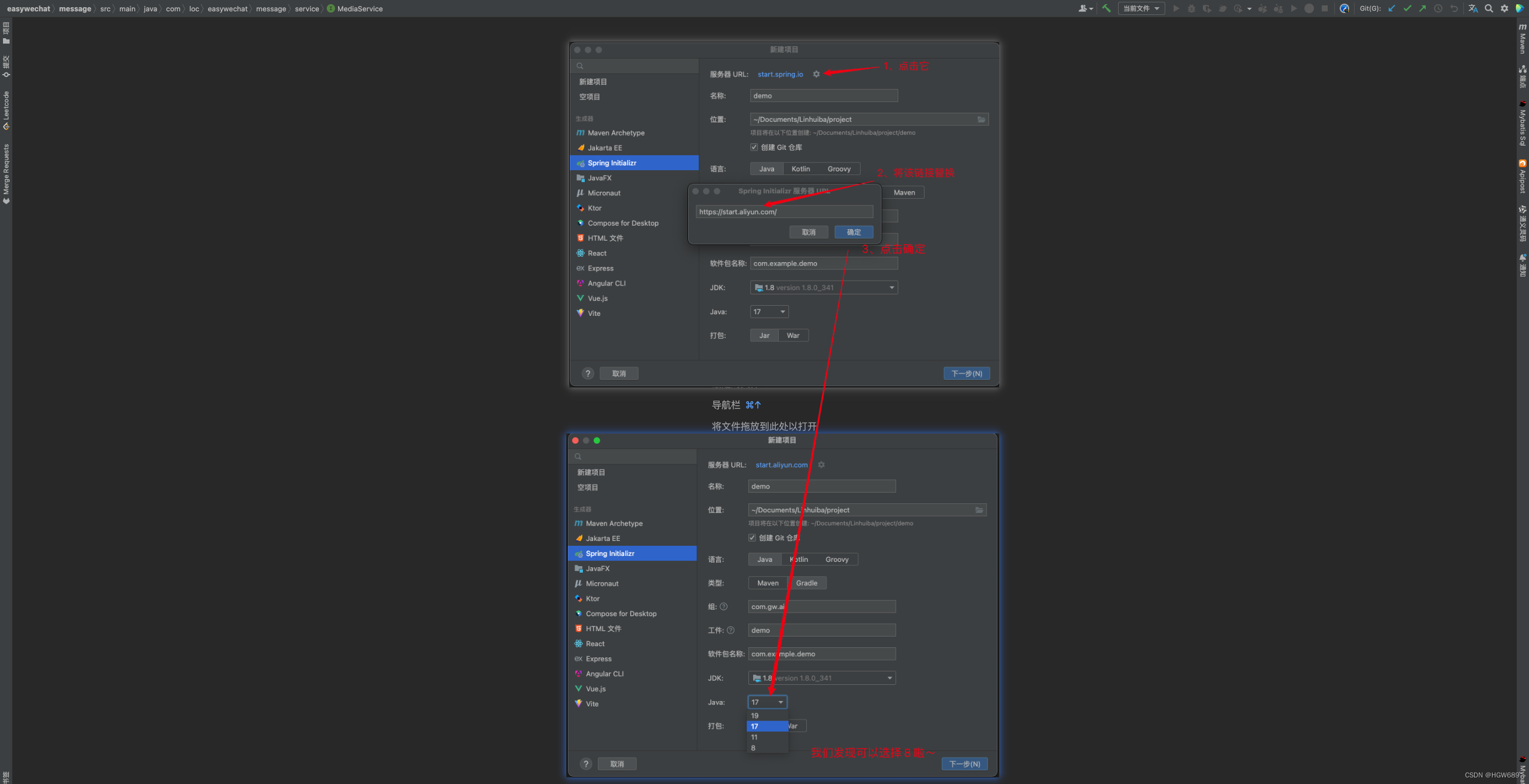The image size is (1529, 784).
Task: Select JavaFX generator in start.aliyun.com dialog
Action: 633,568
